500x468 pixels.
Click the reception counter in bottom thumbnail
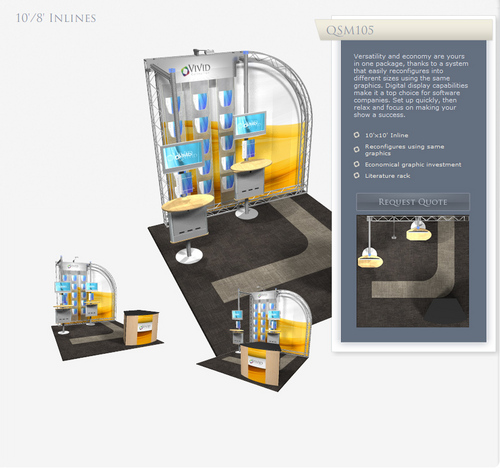(x=261, y=364)
